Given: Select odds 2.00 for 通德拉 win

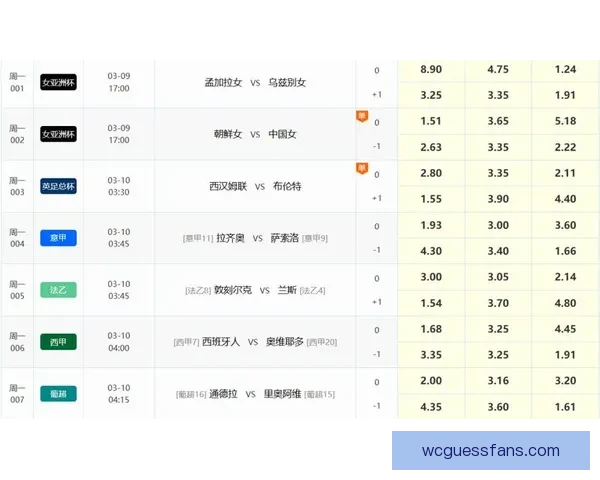Looking at the screenshot, I should 431,381.
